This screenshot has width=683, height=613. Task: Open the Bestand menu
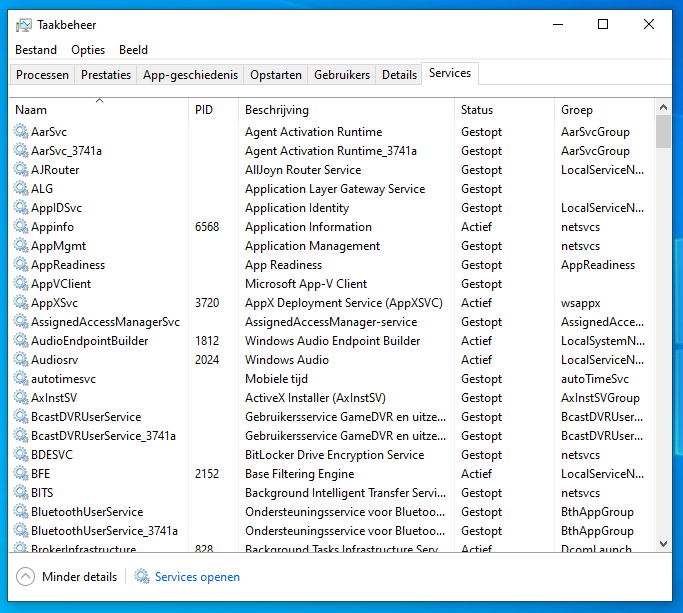(x=36, y=50)
